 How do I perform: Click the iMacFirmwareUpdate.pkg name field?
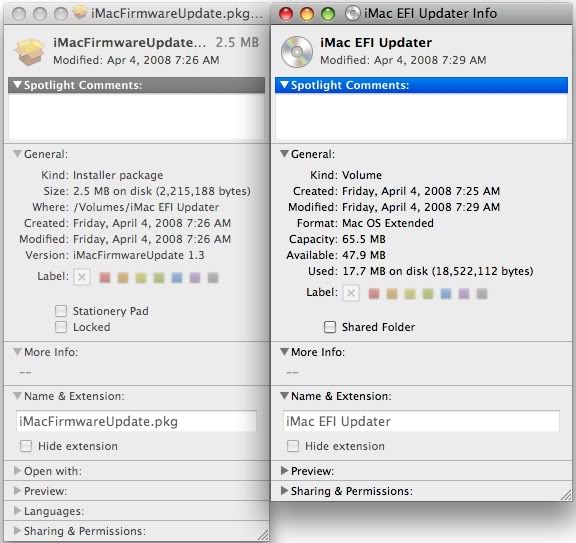point(136,421)
